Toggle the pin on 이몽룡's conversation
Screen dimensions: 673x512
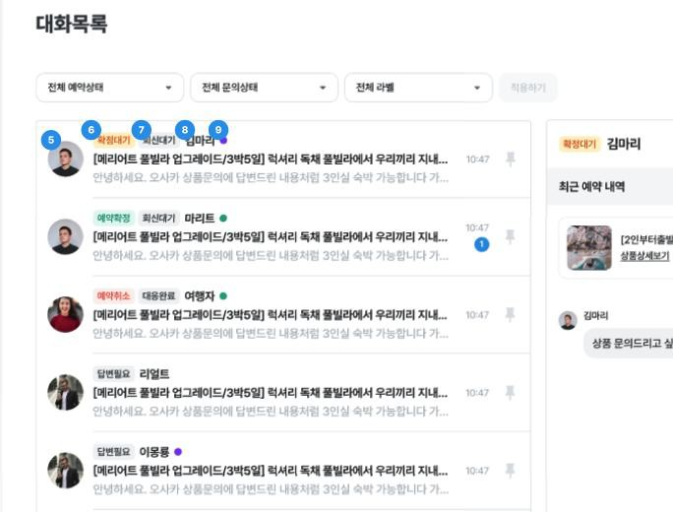(x=510, y=470)
